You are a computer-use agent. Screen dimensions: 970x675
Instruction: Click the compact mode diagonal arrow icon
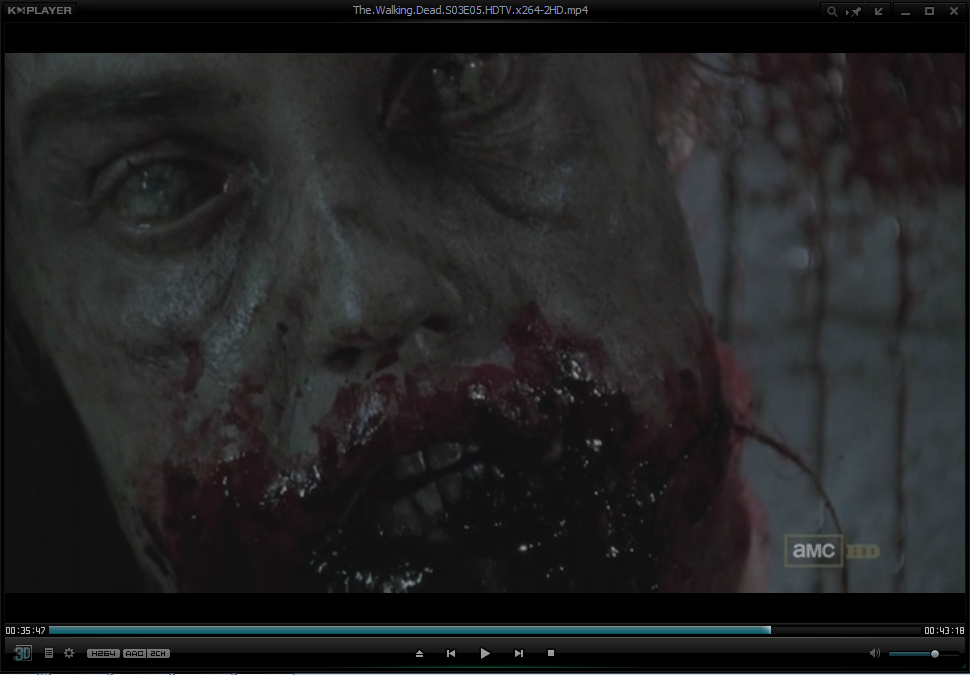[x=878, y=11]
